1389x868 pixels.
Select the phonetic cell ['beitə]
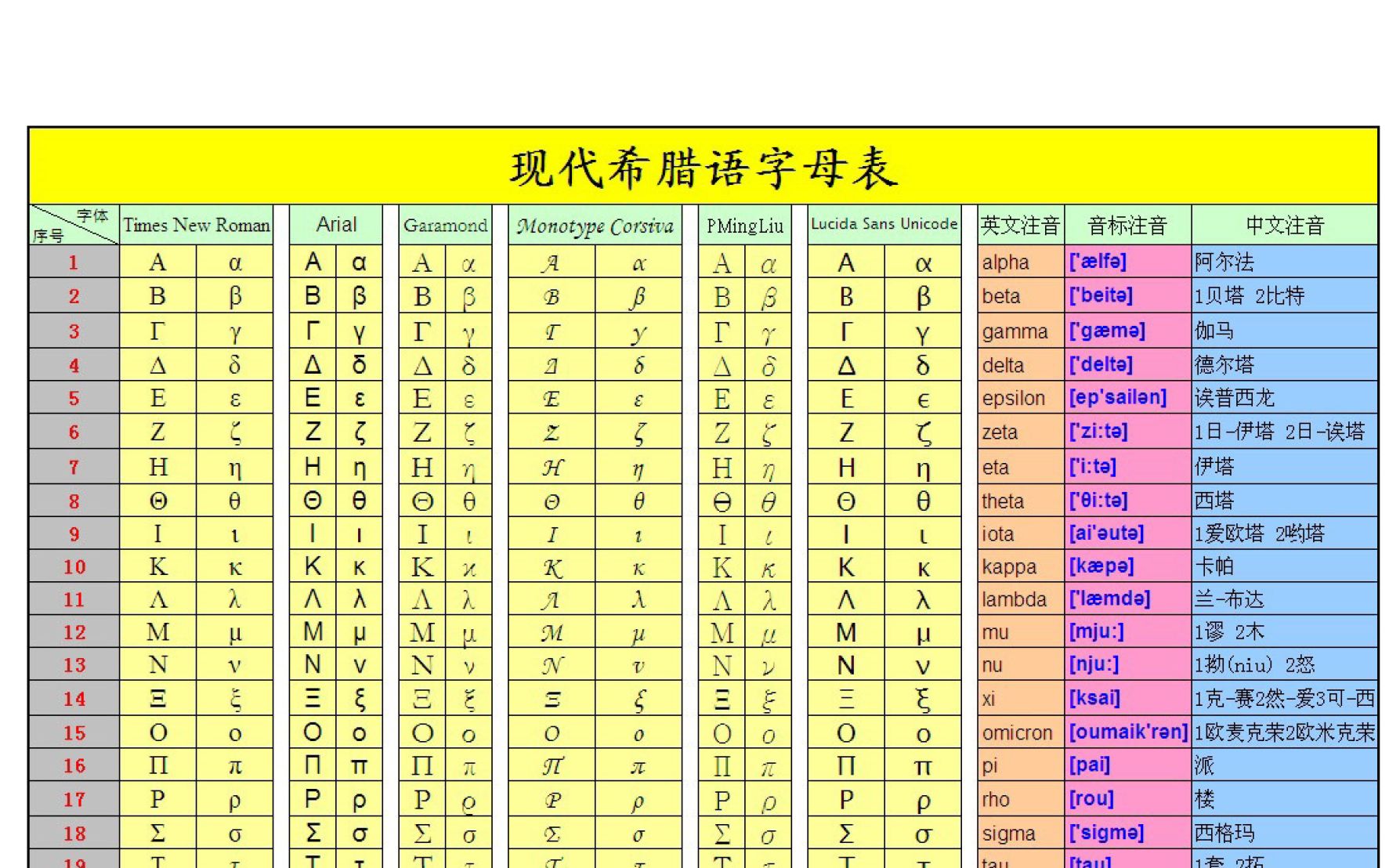[x=1128, y=296]
